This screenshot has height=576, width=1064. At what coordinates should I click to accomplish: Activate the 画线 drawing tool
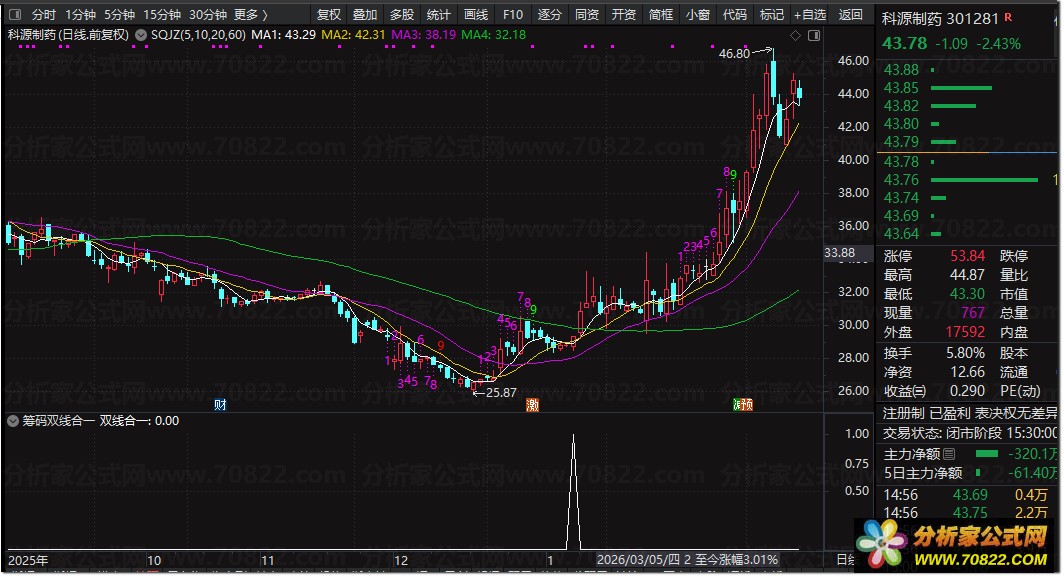[476, 14]
